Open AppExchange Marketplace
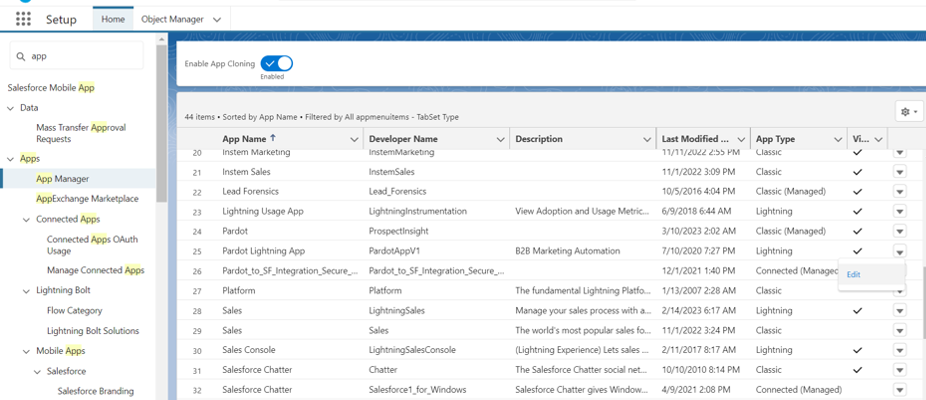Viewport: 926px width, 400px height. tap(87, 199)
